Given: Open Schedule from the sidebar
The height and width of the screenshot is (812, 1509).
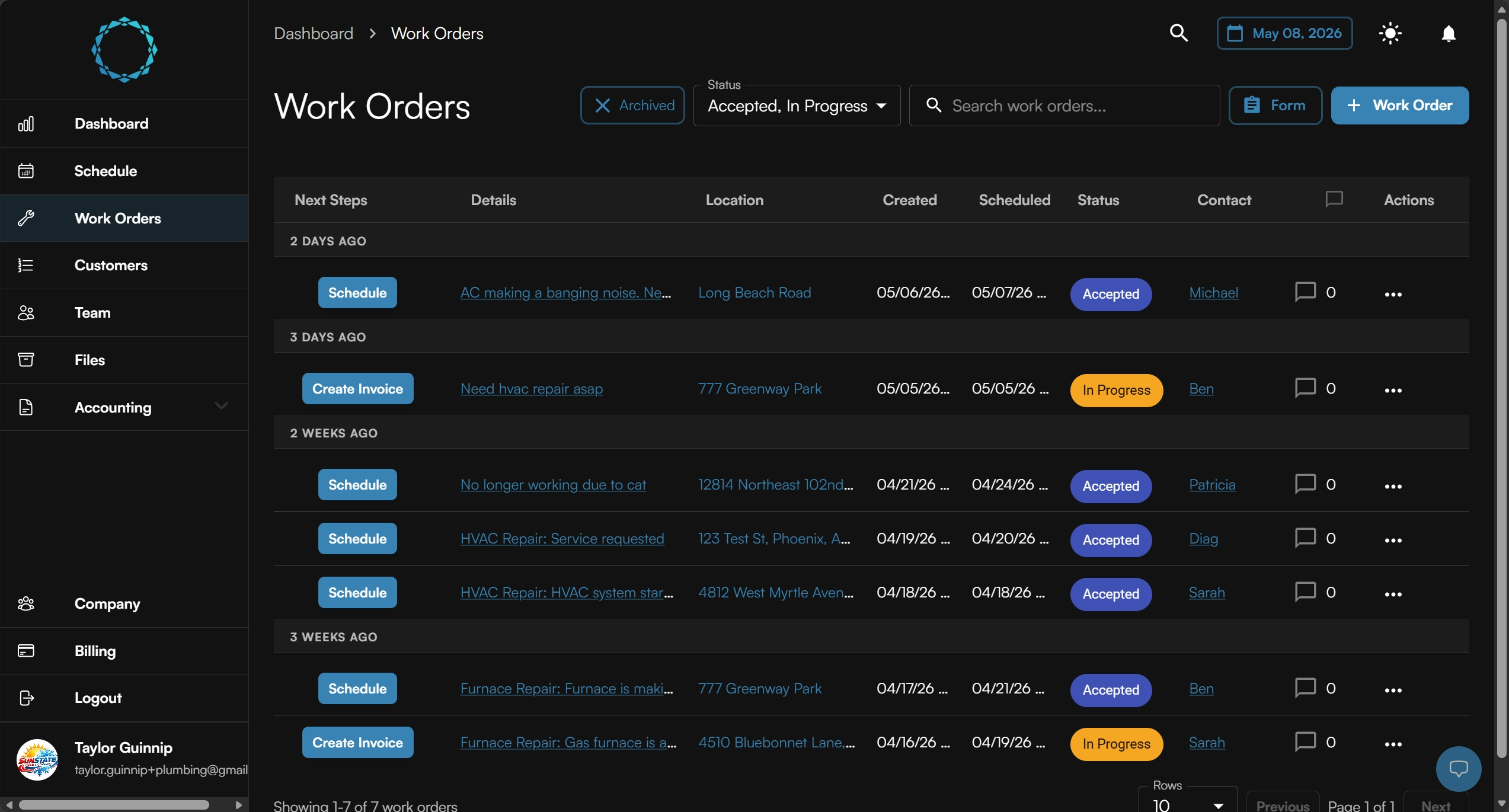Looking at the screenshot, I should click(x=124, y=171).
